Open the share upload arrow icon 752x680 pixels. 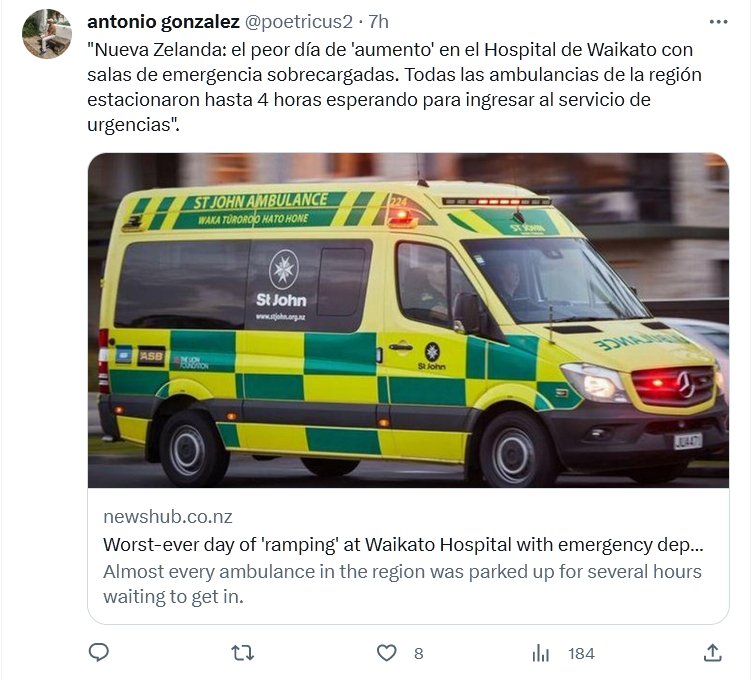pyautogui.click(x=713, y=653)
